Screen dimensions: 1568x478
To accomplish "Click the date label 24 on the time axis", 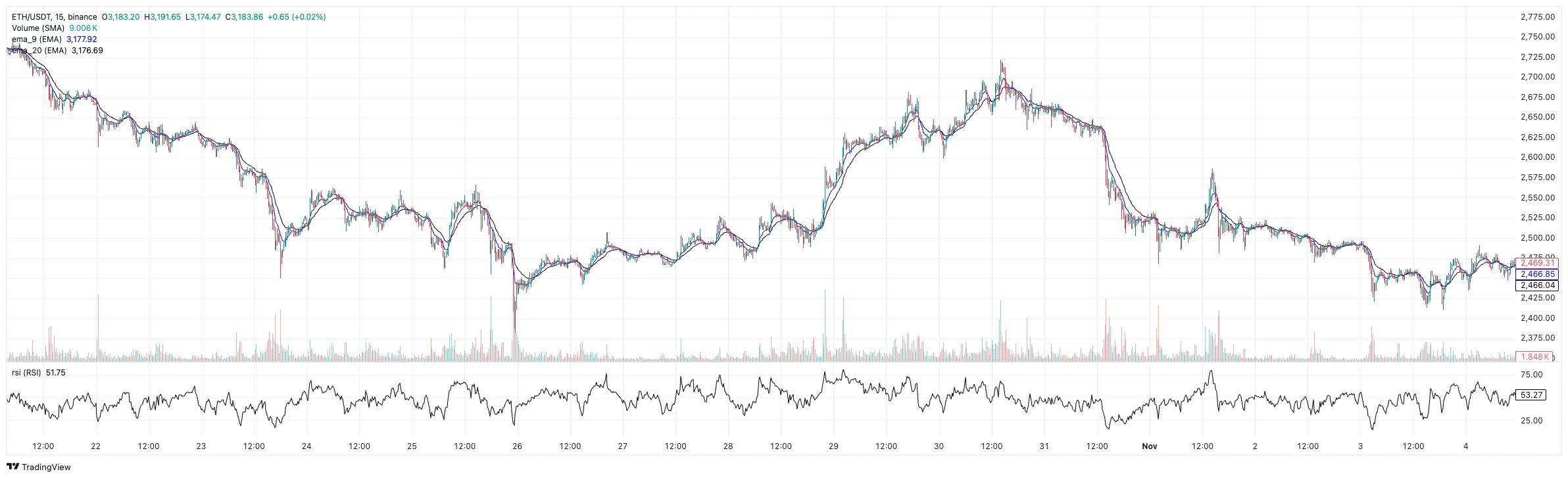I will tap(306, 446).
